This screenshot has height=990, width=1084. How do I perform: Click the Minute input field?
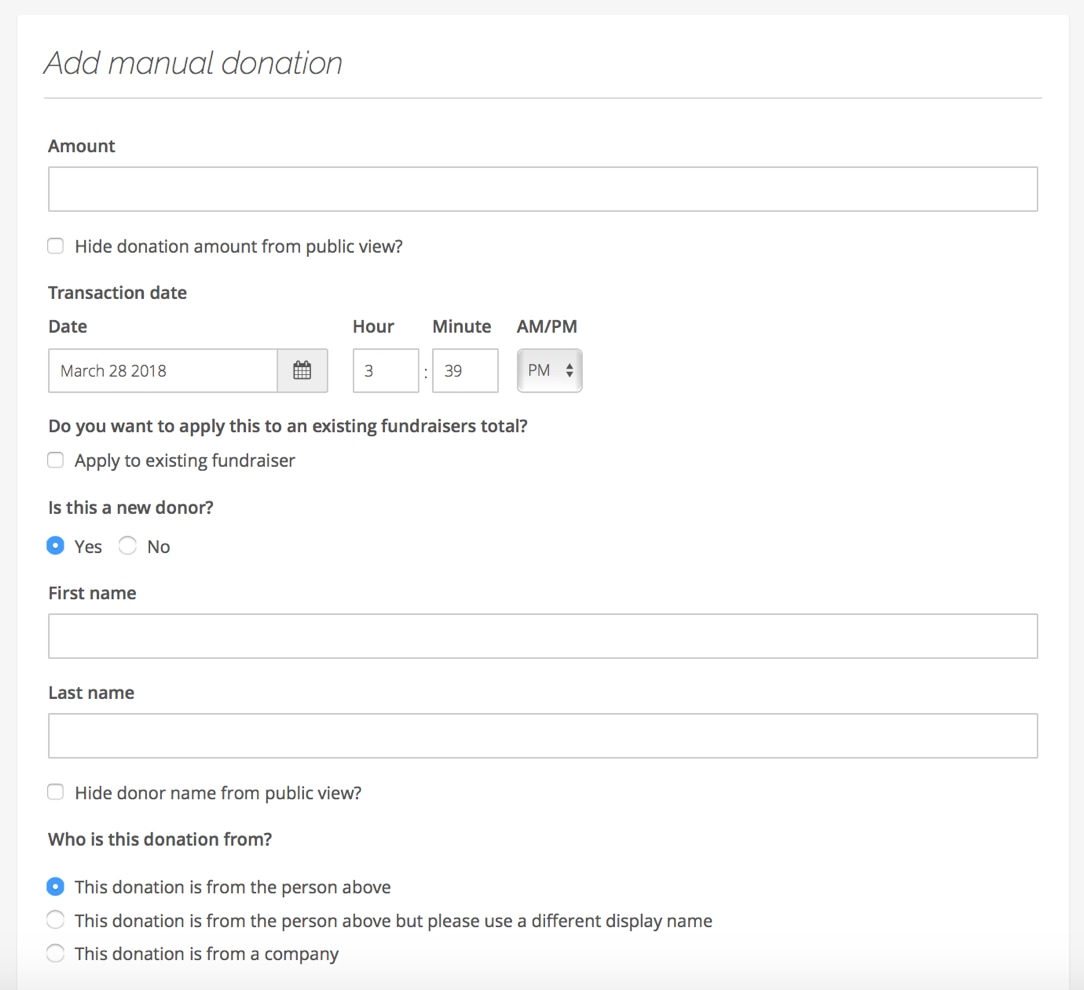tap(465, 371)
